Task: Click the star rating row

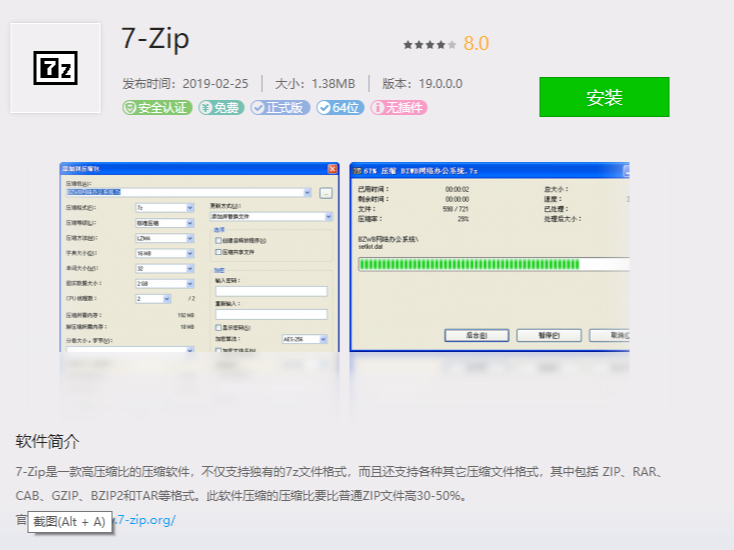Action: pyautogui.click(x=430, y=45)
